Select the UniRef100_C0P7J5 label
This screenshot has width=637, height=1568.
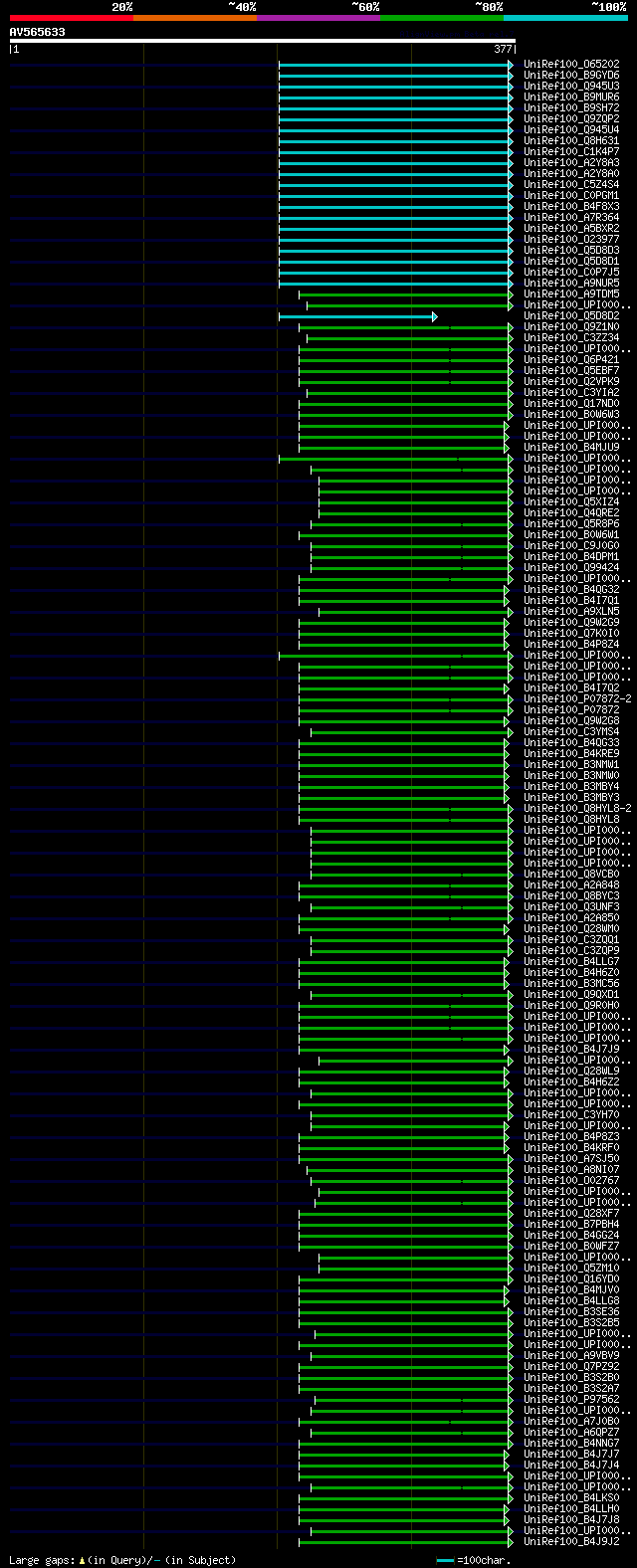click(571, 273)
